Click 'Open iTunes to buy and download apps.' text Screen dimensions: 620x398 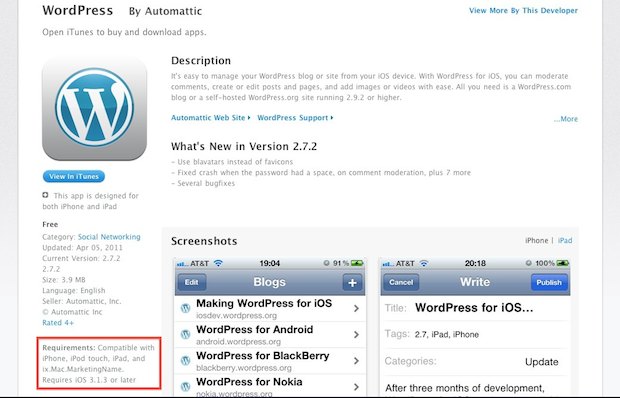(124, 32)
